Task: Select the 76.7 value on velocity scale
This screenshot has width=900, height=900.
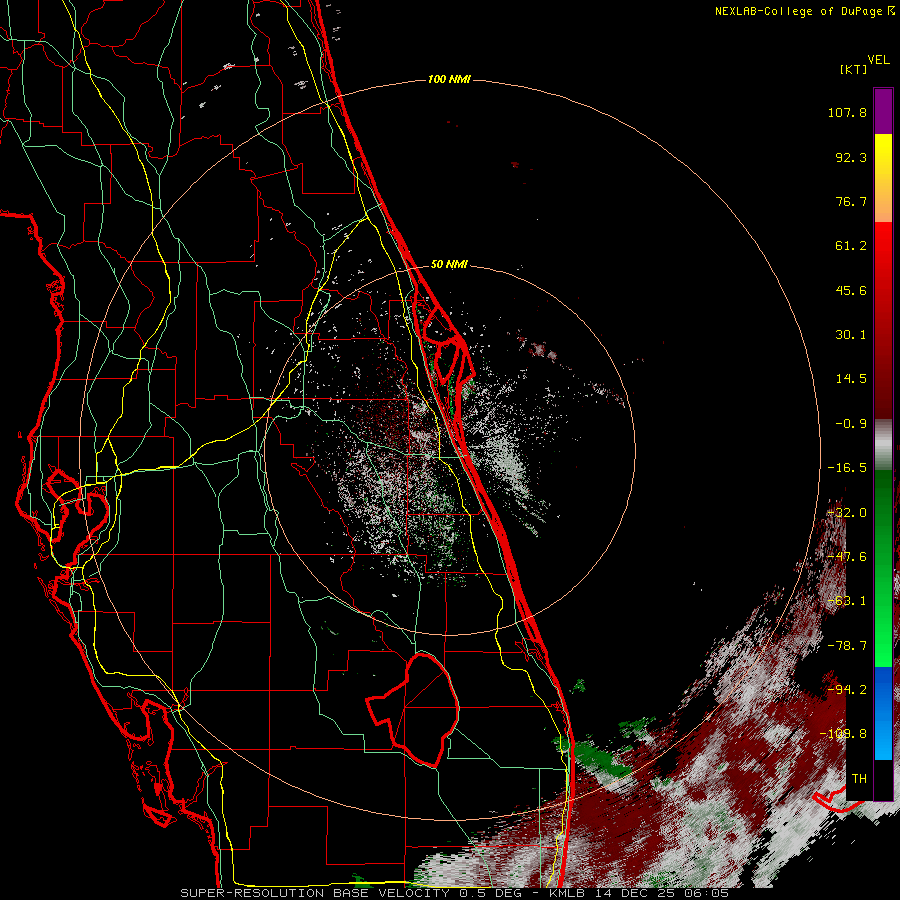Action: tap(851, 201)
